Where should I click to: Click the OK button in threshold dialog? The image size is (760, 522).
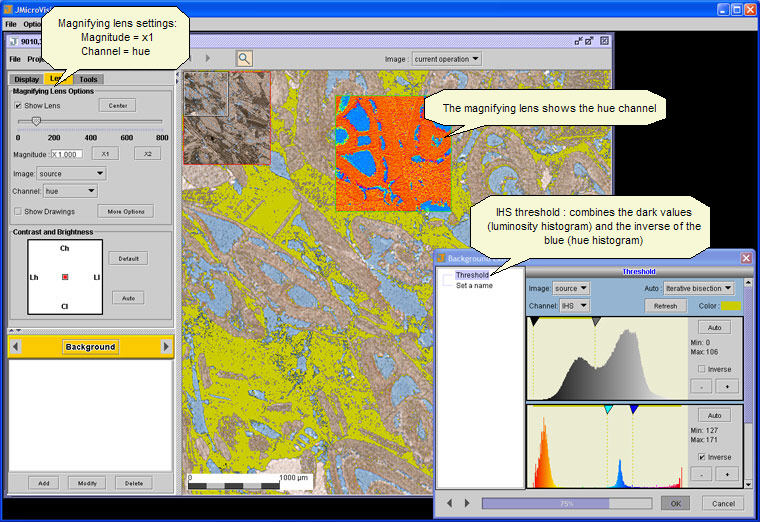pyautogui.click(x=675, y=504)
